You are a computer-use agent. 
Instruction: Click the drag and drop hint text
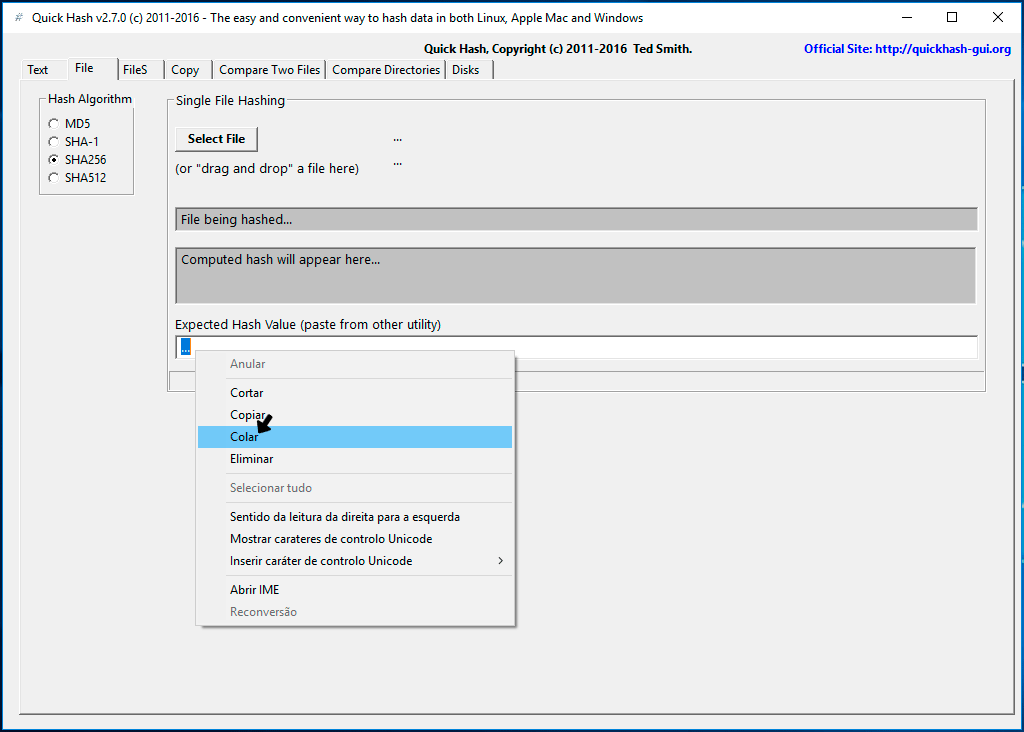267,169
